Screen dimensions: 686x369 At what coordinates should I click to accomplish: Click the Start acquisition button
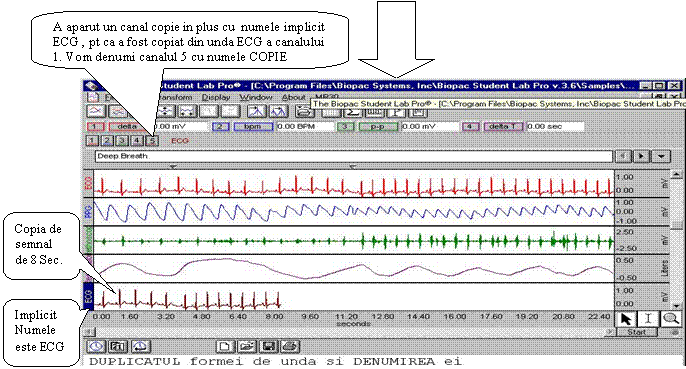[637, 332]
